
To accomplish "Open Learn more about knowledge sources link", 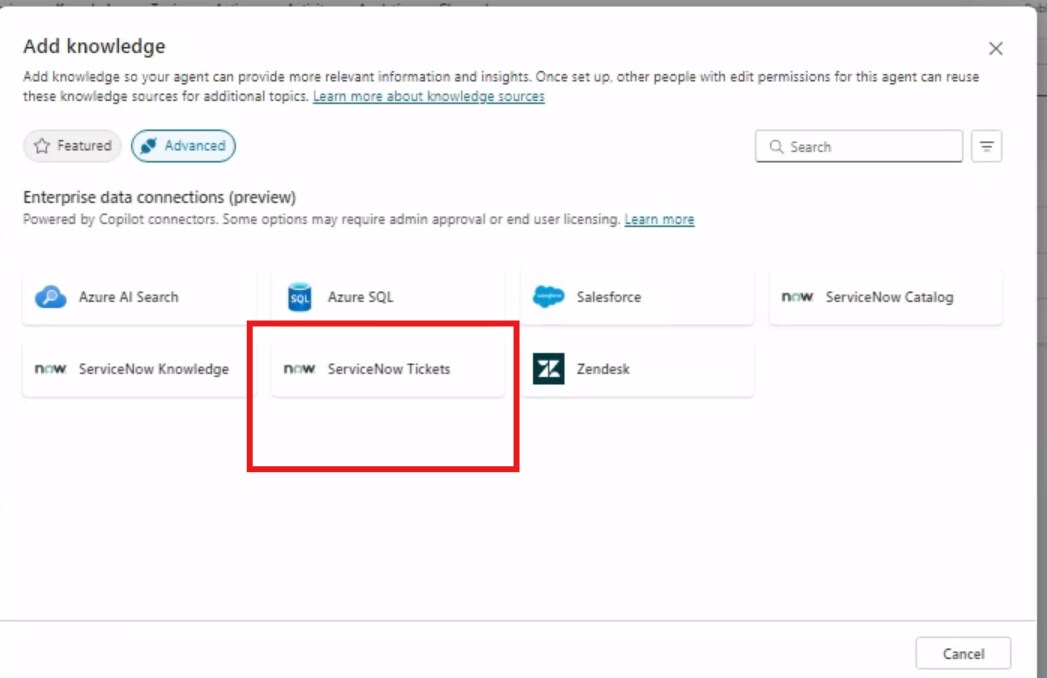I will pyautogui.click(x=429, y=96).
